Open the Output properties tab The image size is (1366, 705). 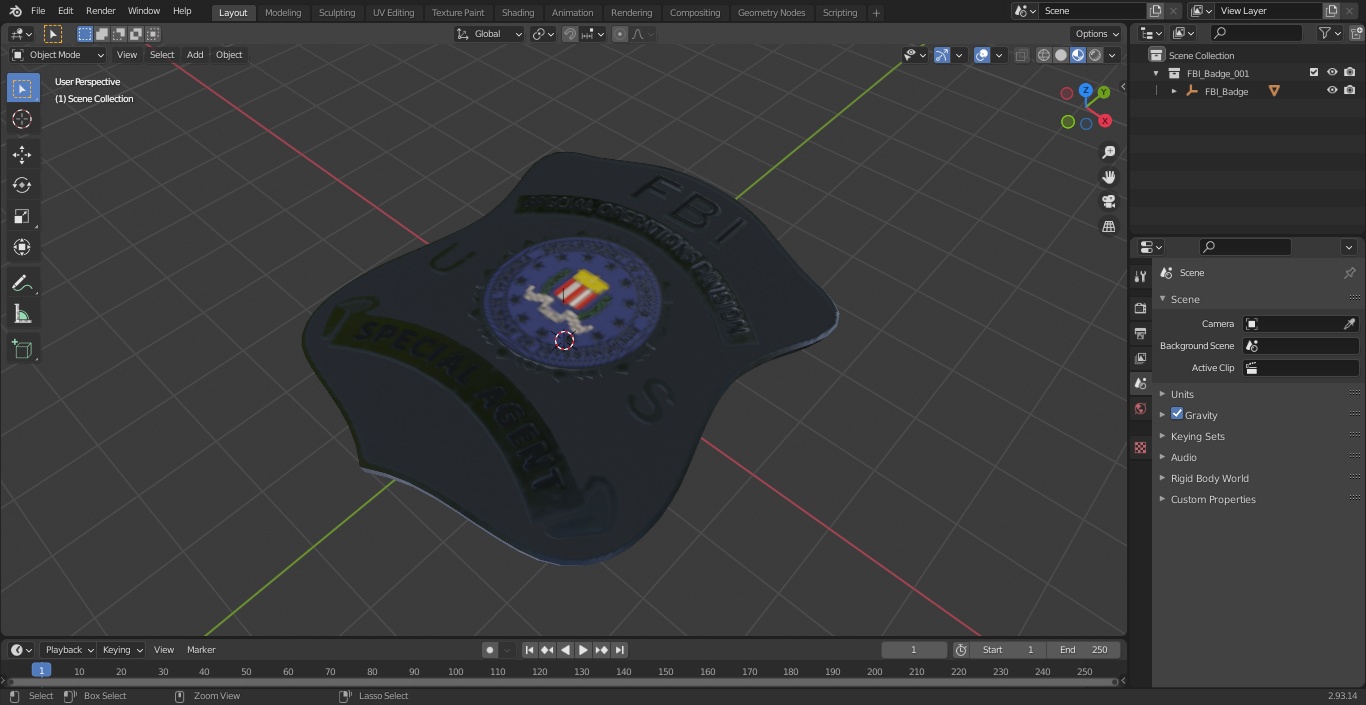coord(1140,333)
